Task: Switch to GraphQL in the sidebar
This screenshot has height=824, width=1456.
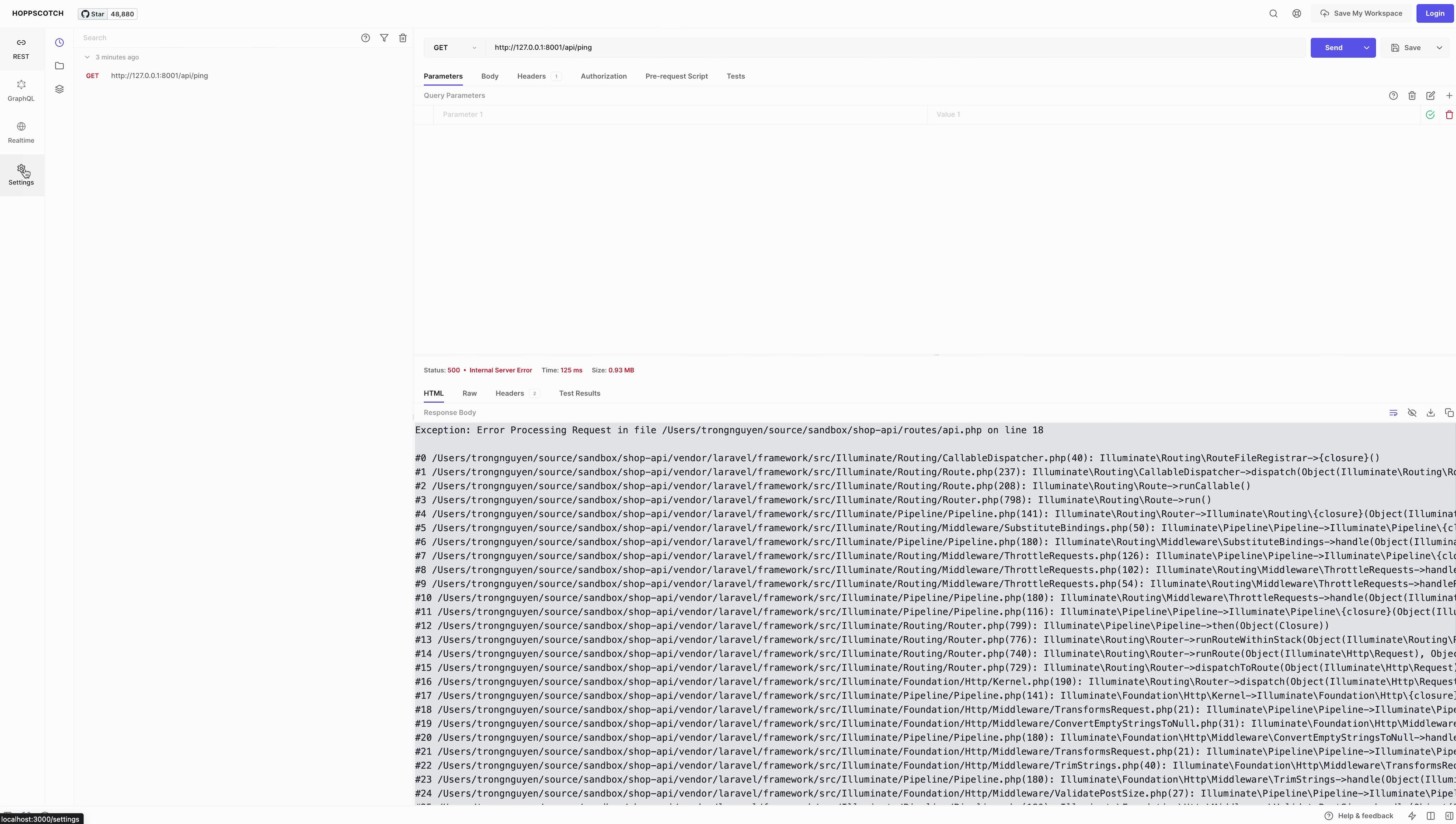Action: click(x=21, y=90)
